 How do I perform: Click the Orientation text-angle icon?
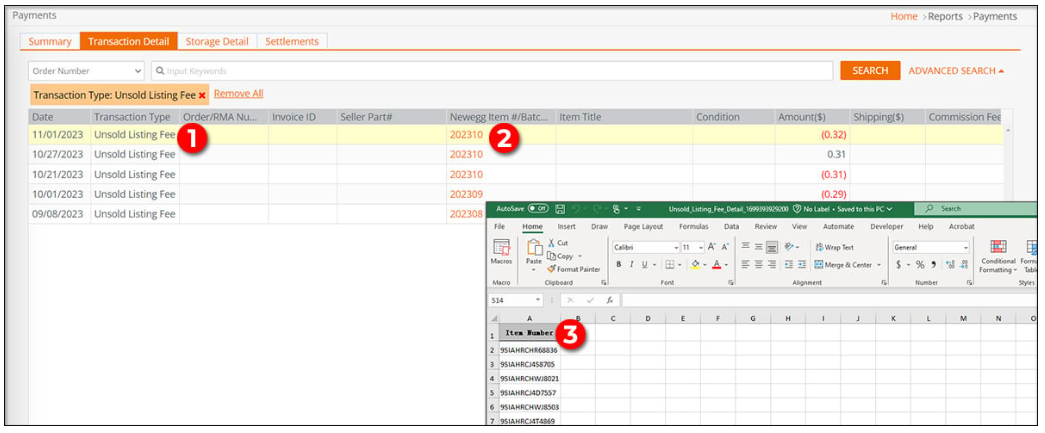coord(790,246)
